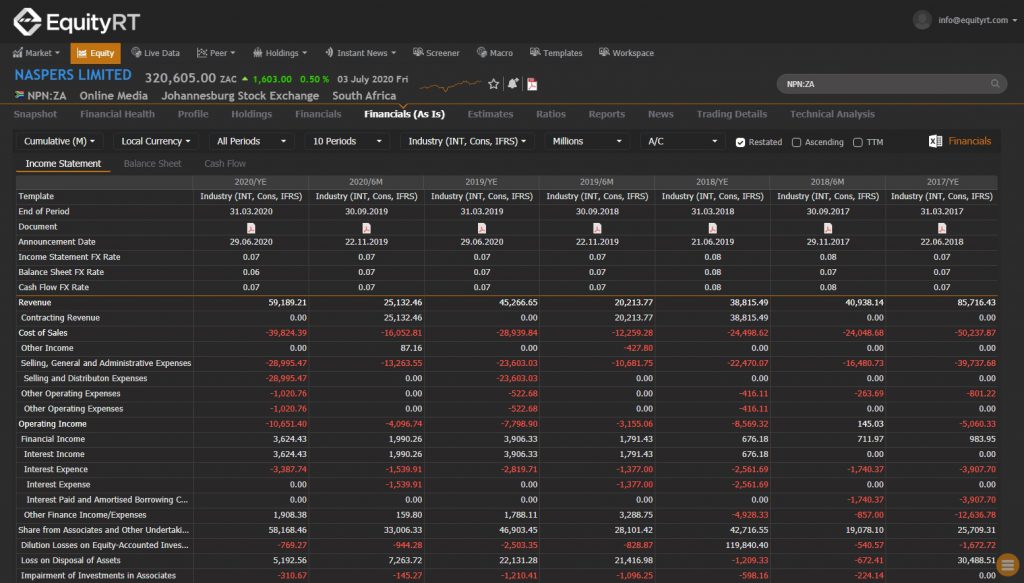Switch to the Balance Sheet sub-tab
This screenshot has height=583, width=1024.
153,164
